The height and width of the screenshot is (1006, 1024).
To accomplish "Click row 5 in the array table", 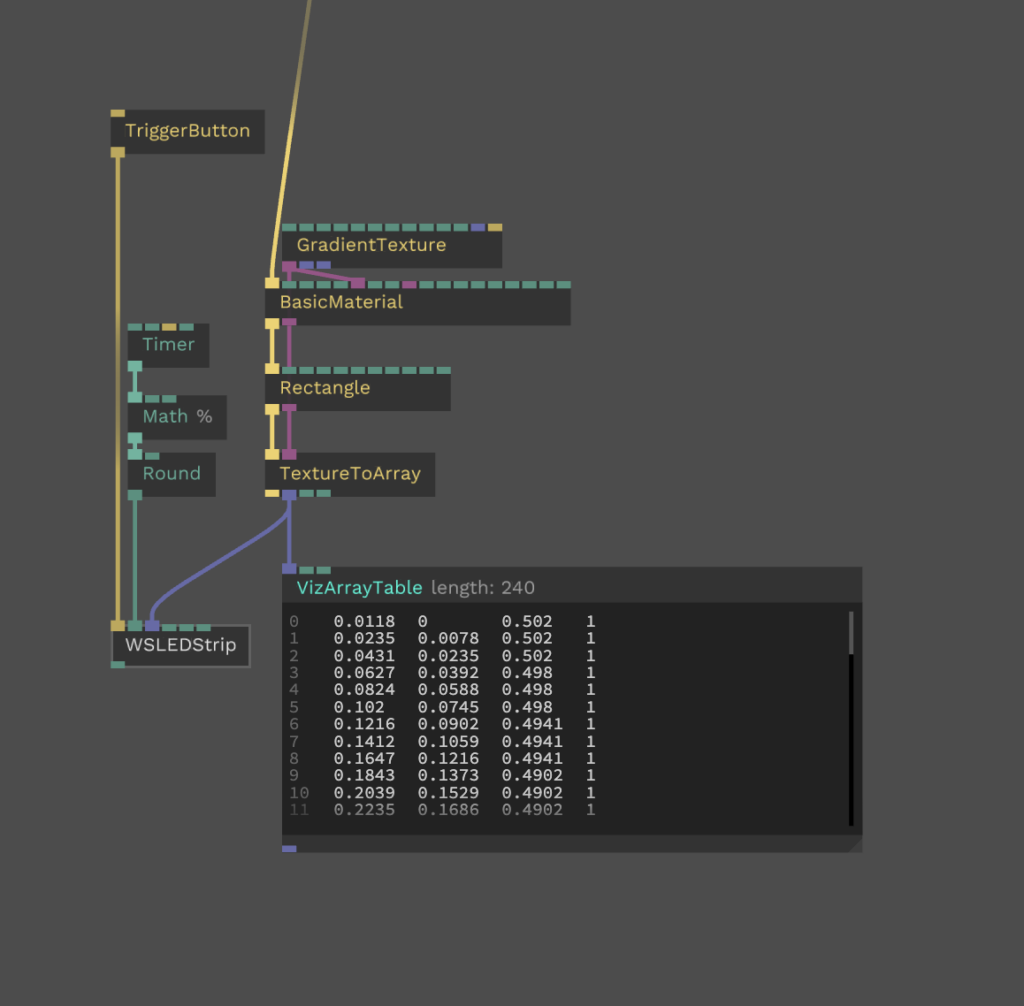I will [x=442, y=707].
